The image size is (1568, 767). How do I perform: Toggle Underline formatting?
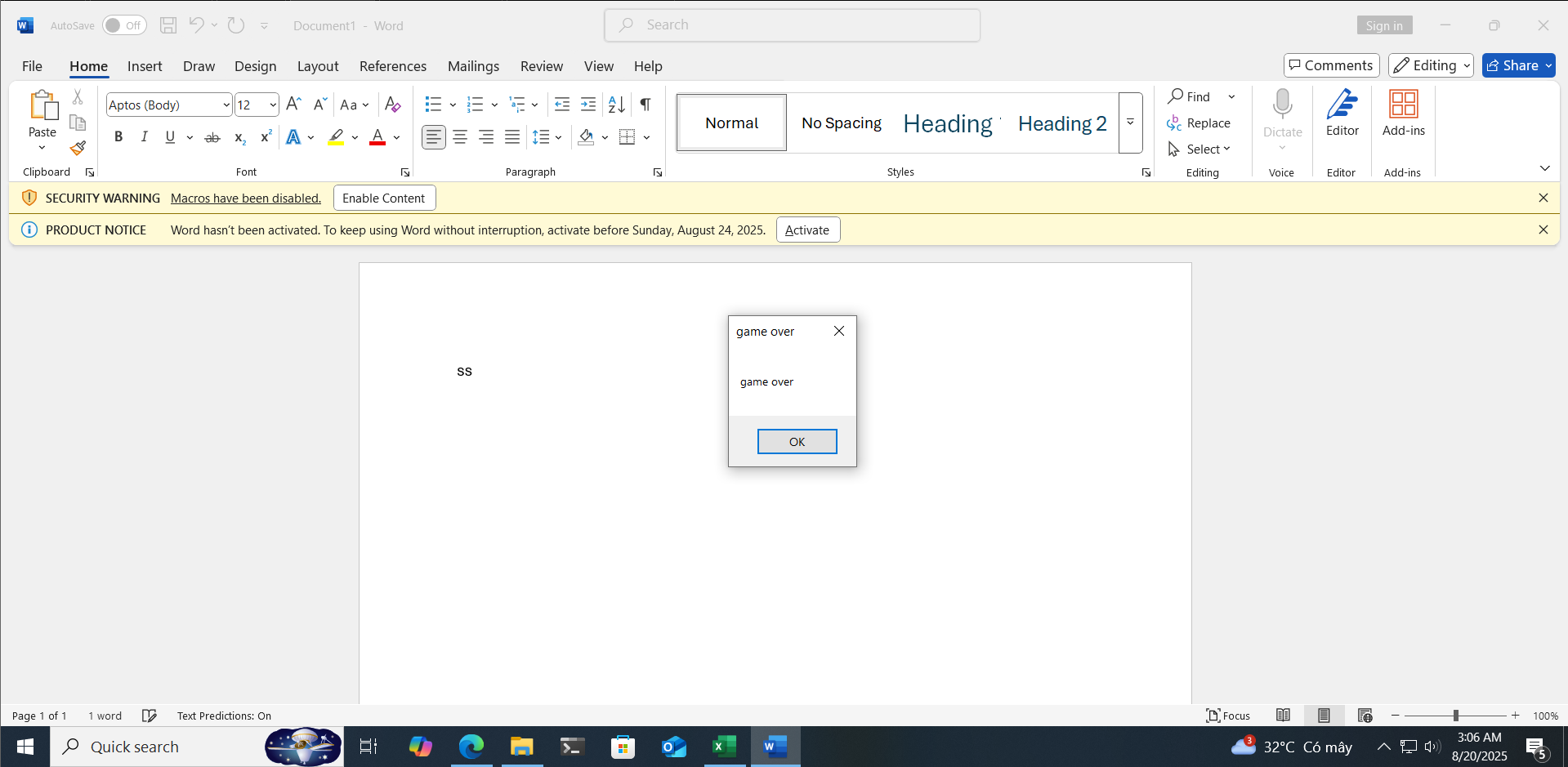click(x=170, y=137)
